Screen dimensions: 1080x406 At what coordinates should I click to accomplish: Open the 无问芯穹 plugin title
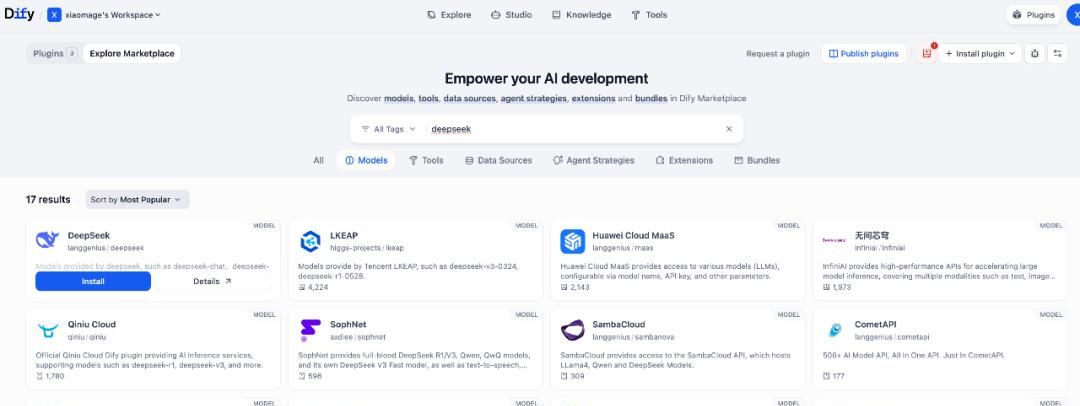(872, 235)
